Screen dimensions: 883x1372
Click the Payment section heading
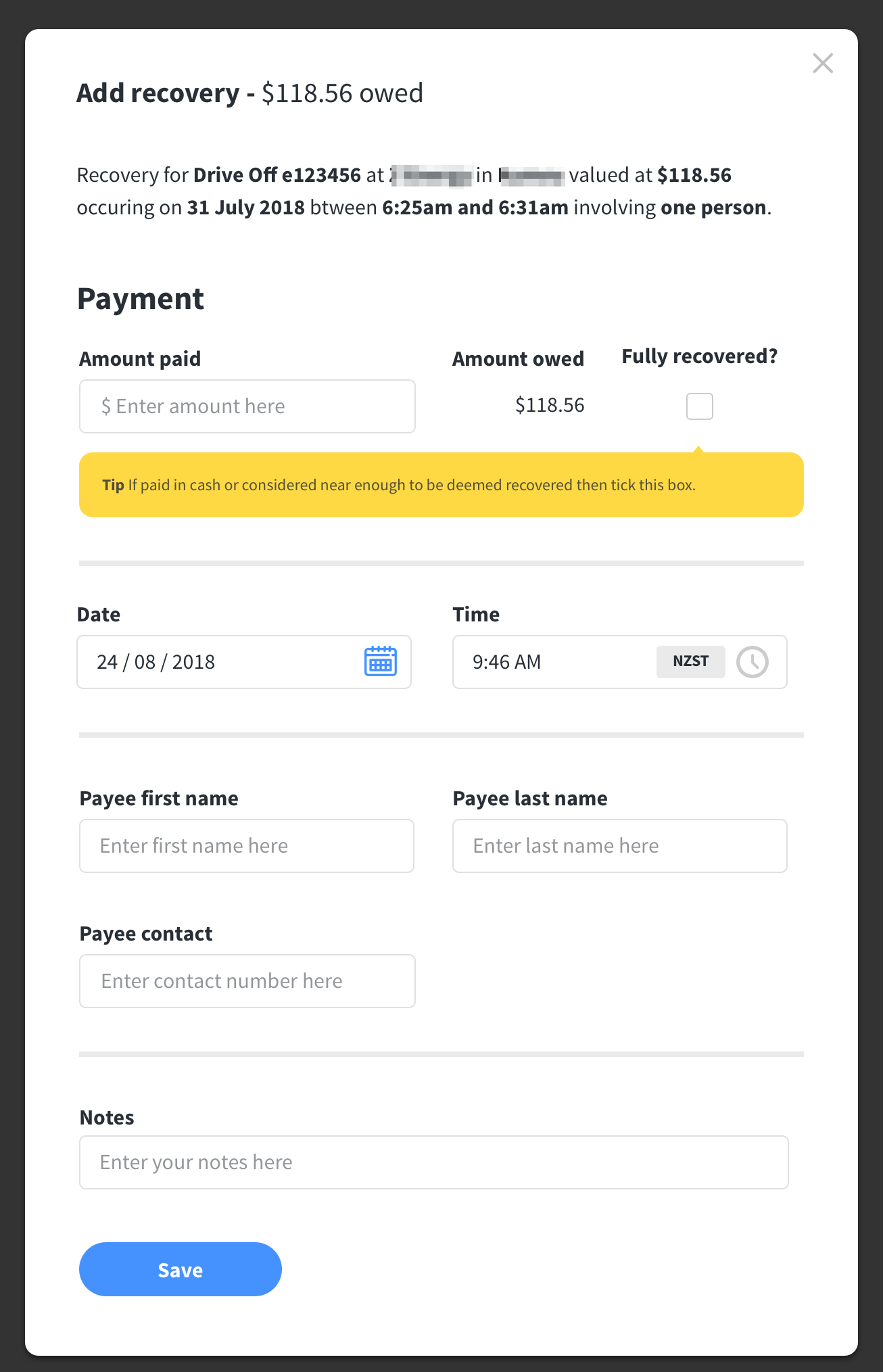[140, 298]
